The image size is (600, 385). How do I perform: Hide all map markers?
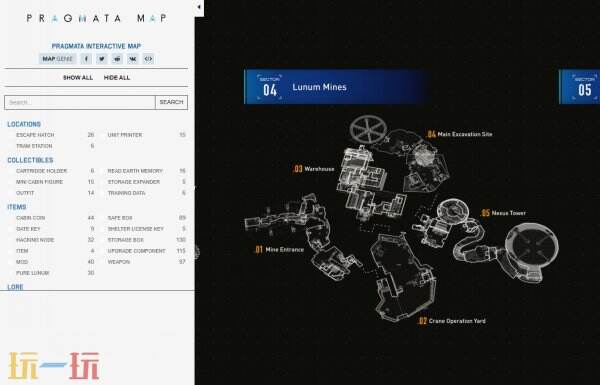coord(117,78)
